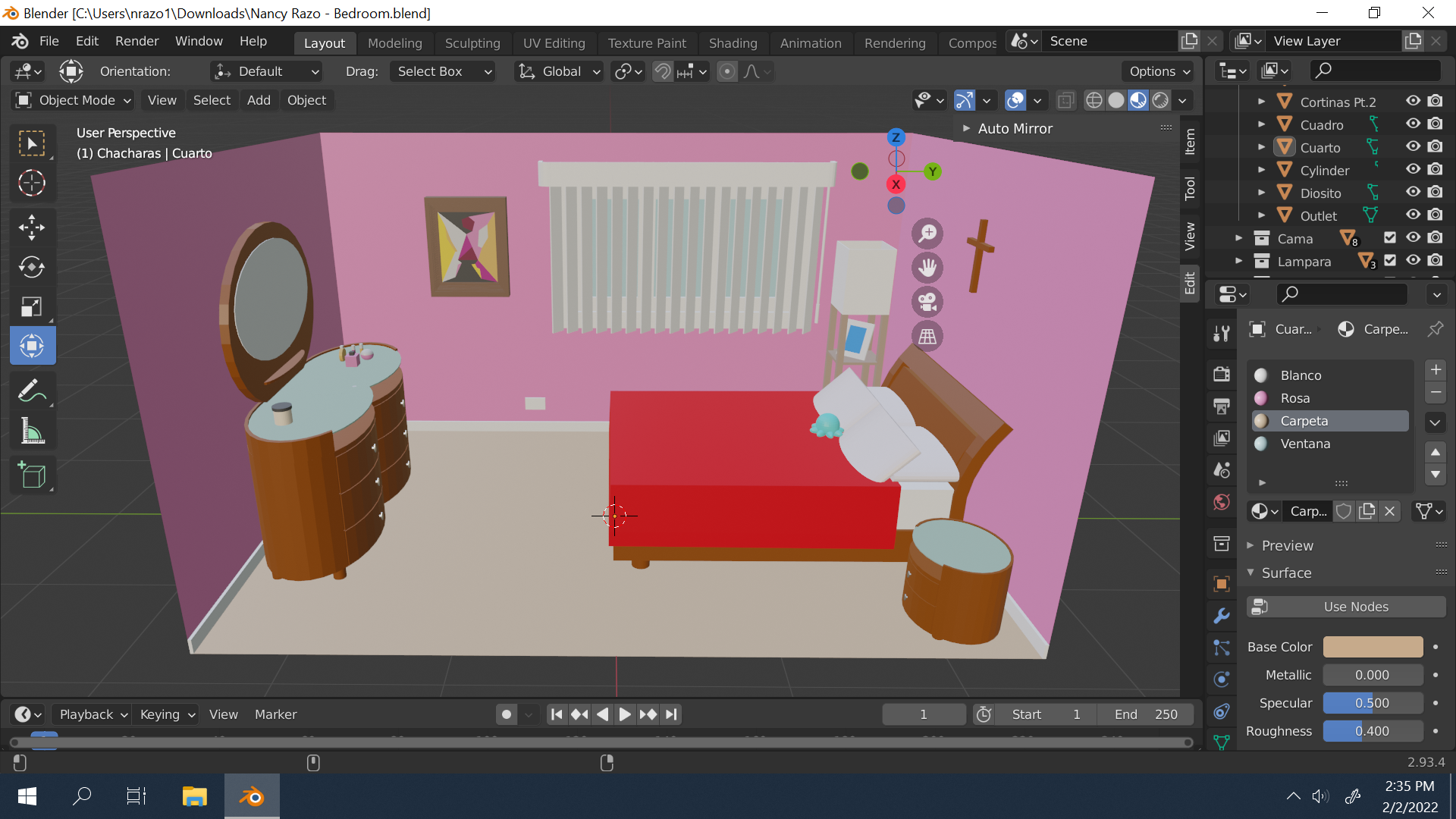This screenshot has height=819, width=1456.
Task: Select the Scale tool
Action: (32, 306)
